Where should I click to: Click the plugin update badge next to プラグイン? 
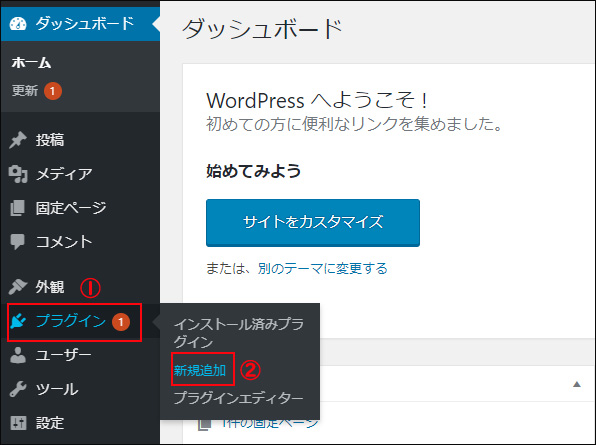coord(120,322)
